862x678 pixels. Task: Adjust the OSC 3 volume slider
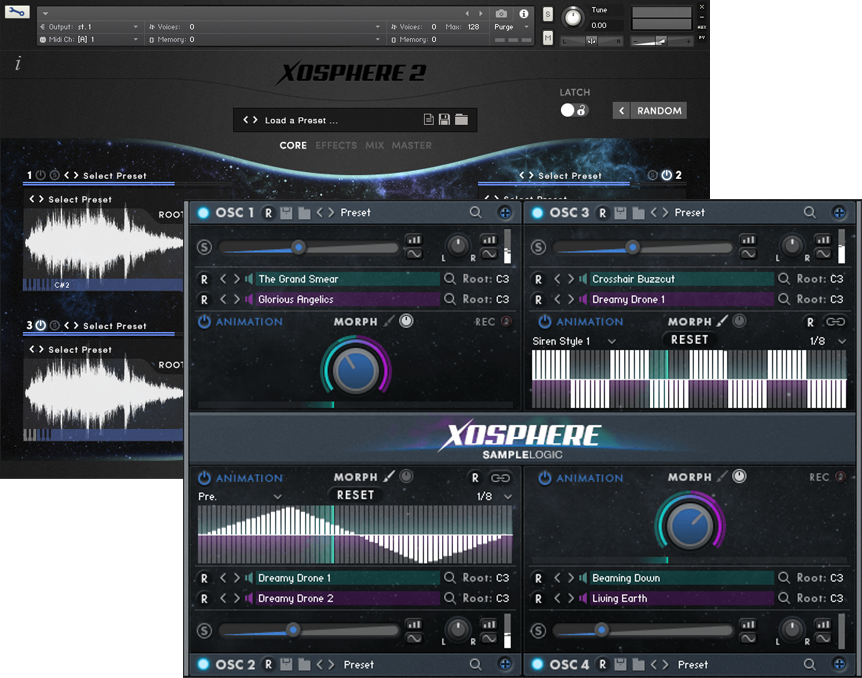point(643,248)
